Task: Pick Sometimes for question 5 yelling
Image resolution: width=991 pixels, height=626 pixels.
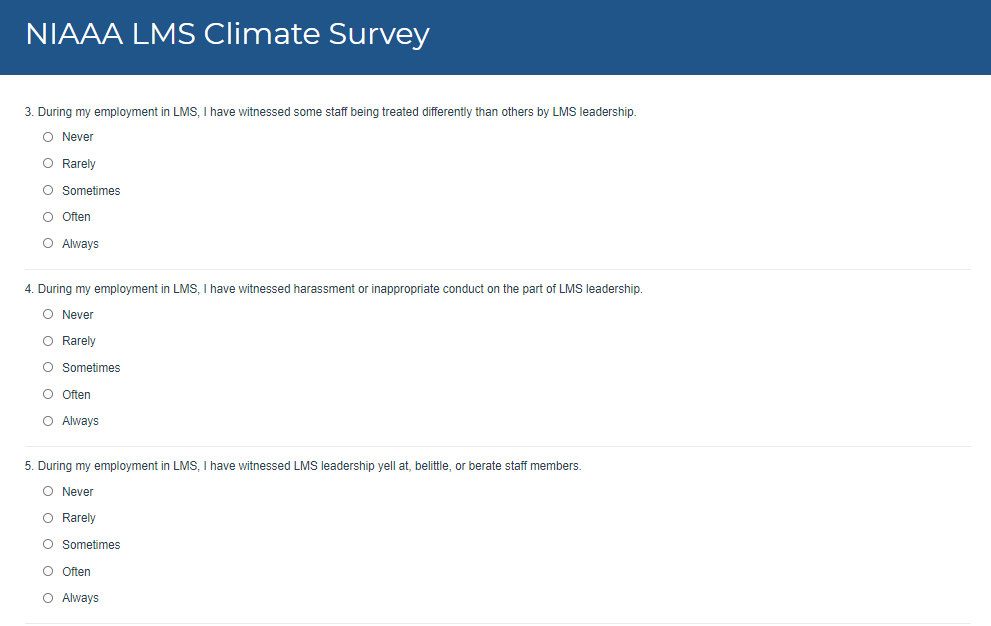Action: [x=48, y=544]
